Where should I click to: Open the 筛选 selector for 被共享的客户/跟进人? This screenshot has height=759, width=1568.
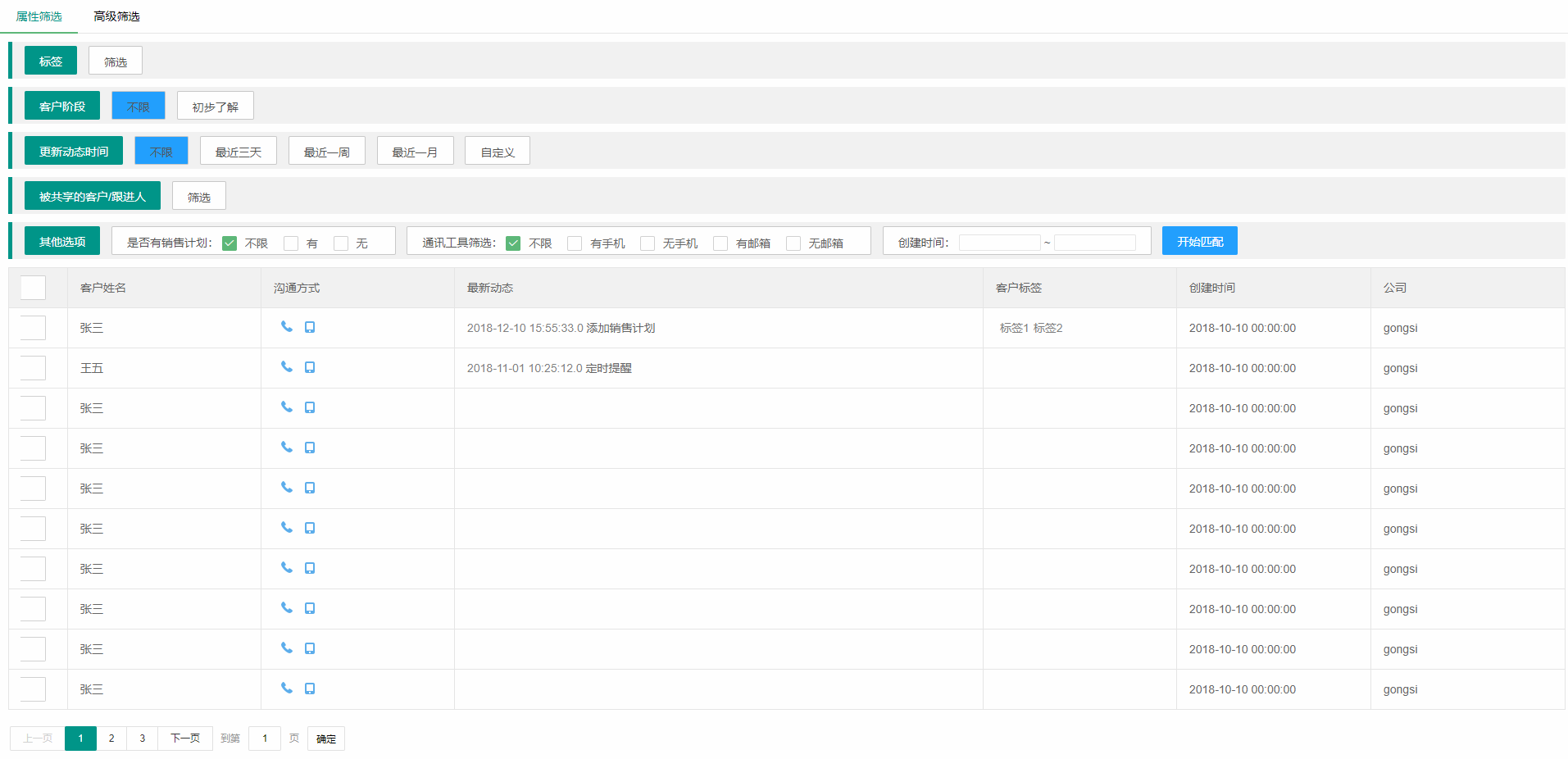point(199,197)
